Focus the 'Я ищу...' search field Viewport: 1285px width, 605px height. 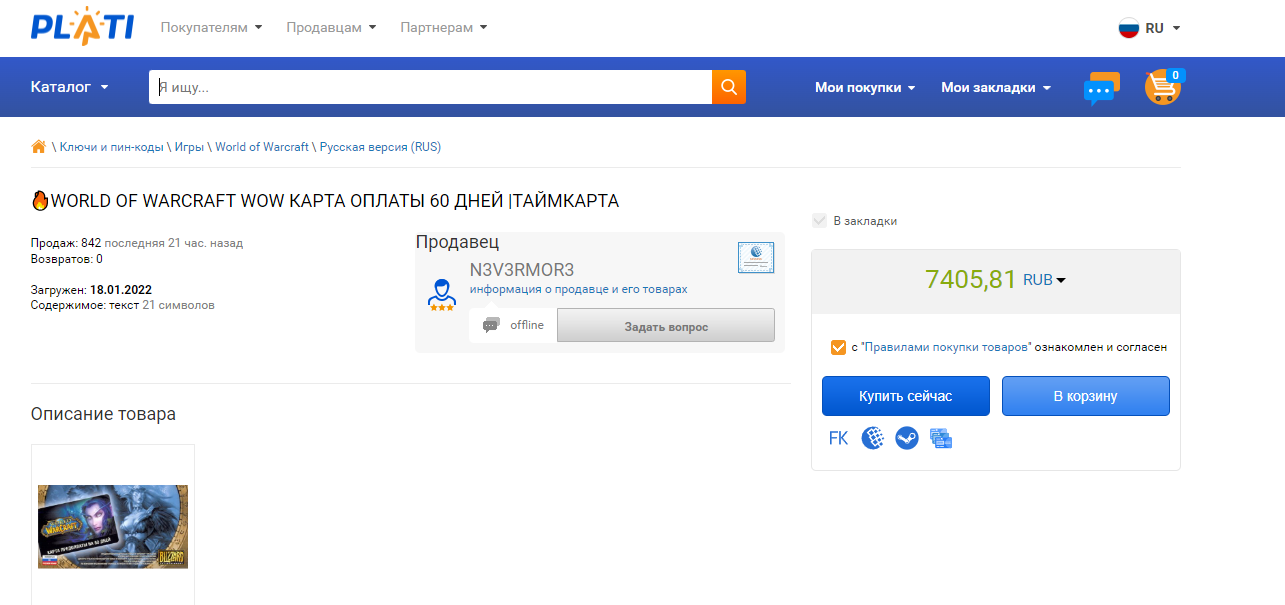coord(430,87)
